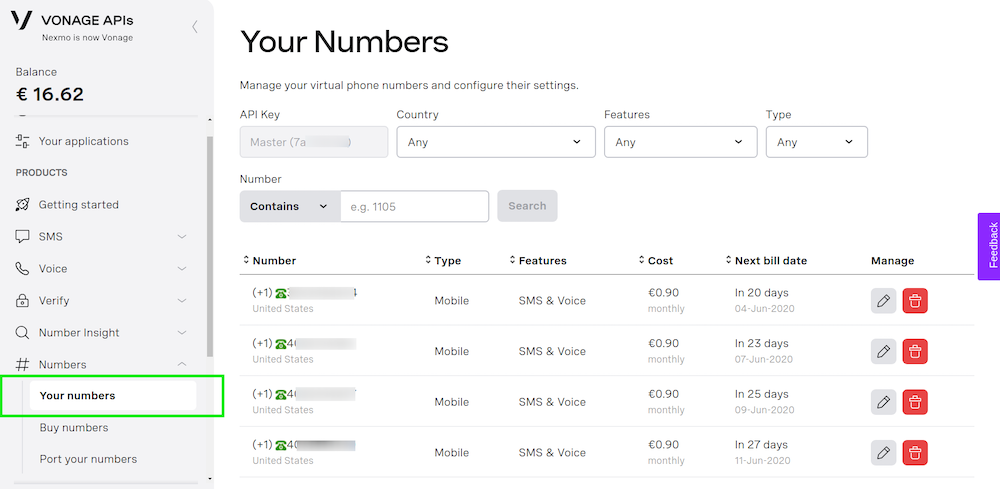The height and width of the screenshot is (489, 1000).
Task: Click the sidebar vertical scrollbar
Action: pos(210,246)
